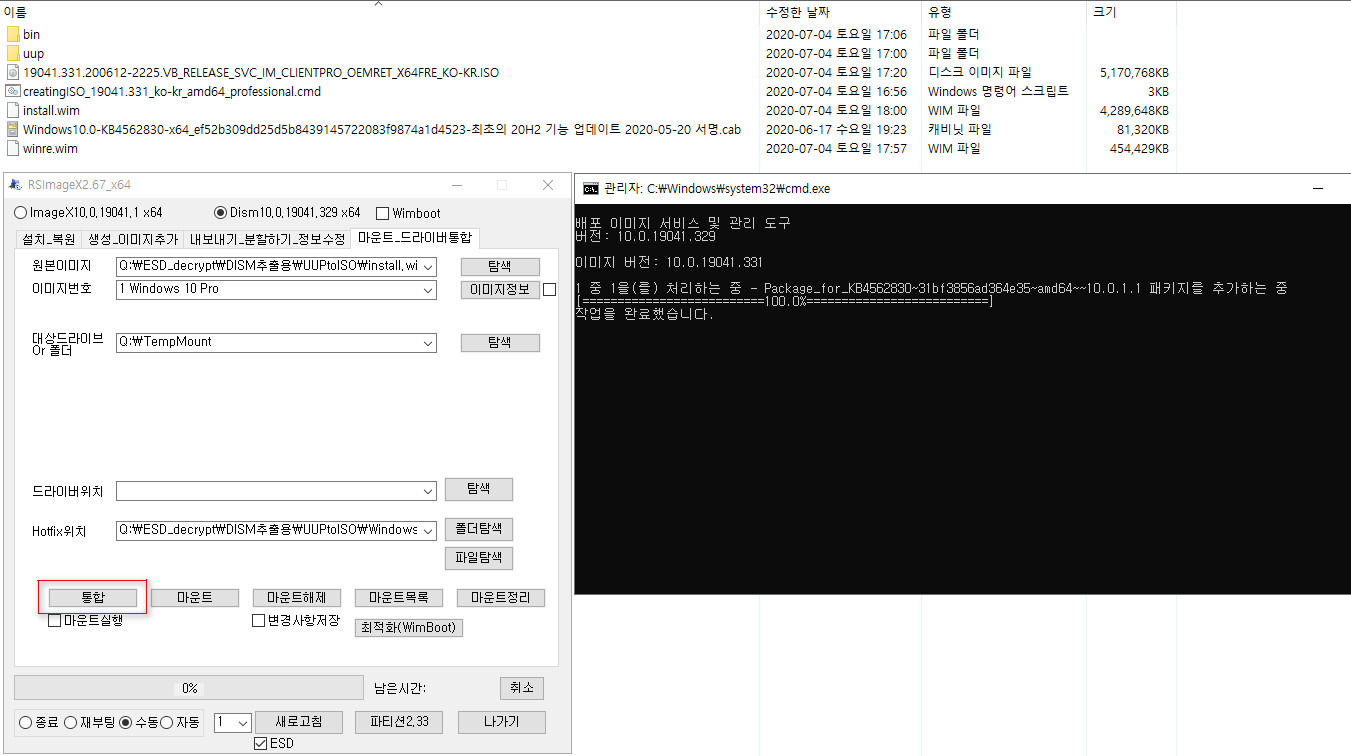Enable the 마운트실행 checkbox
Screen dimensions: 1351x756
coord(55,621)
